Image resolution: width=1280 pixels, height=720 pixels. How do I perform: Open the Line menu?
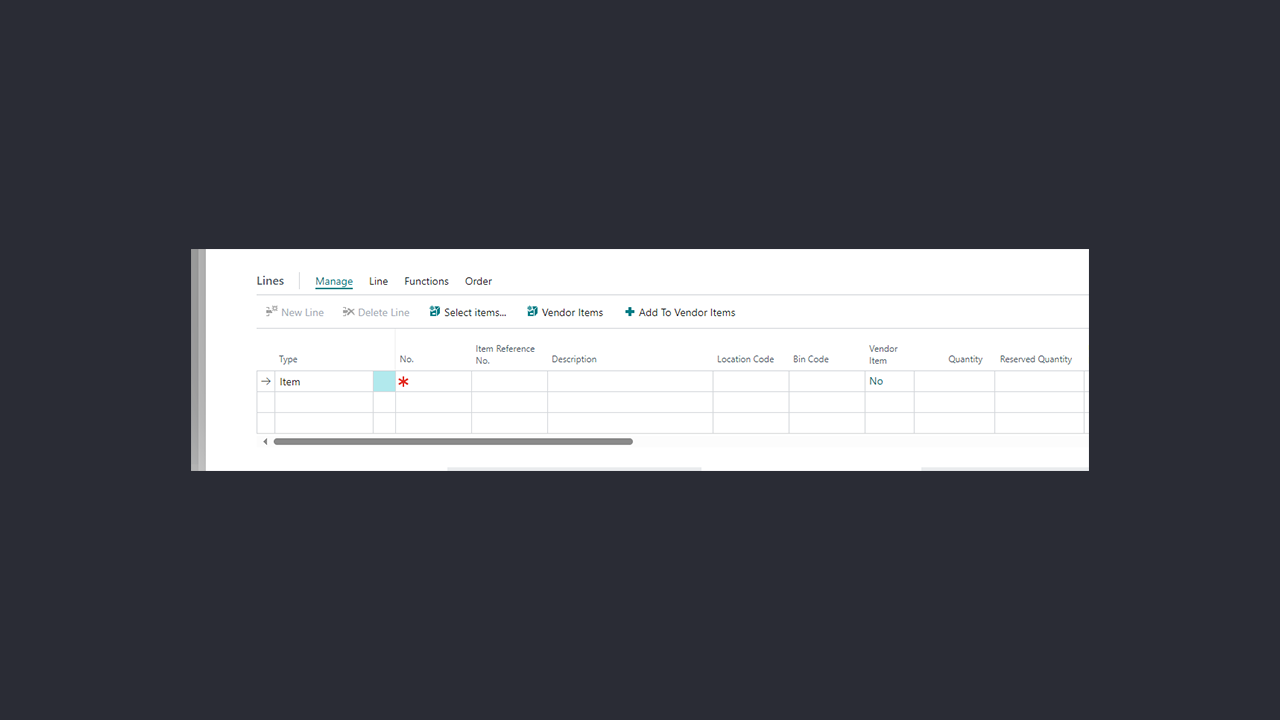pos(378,281)
